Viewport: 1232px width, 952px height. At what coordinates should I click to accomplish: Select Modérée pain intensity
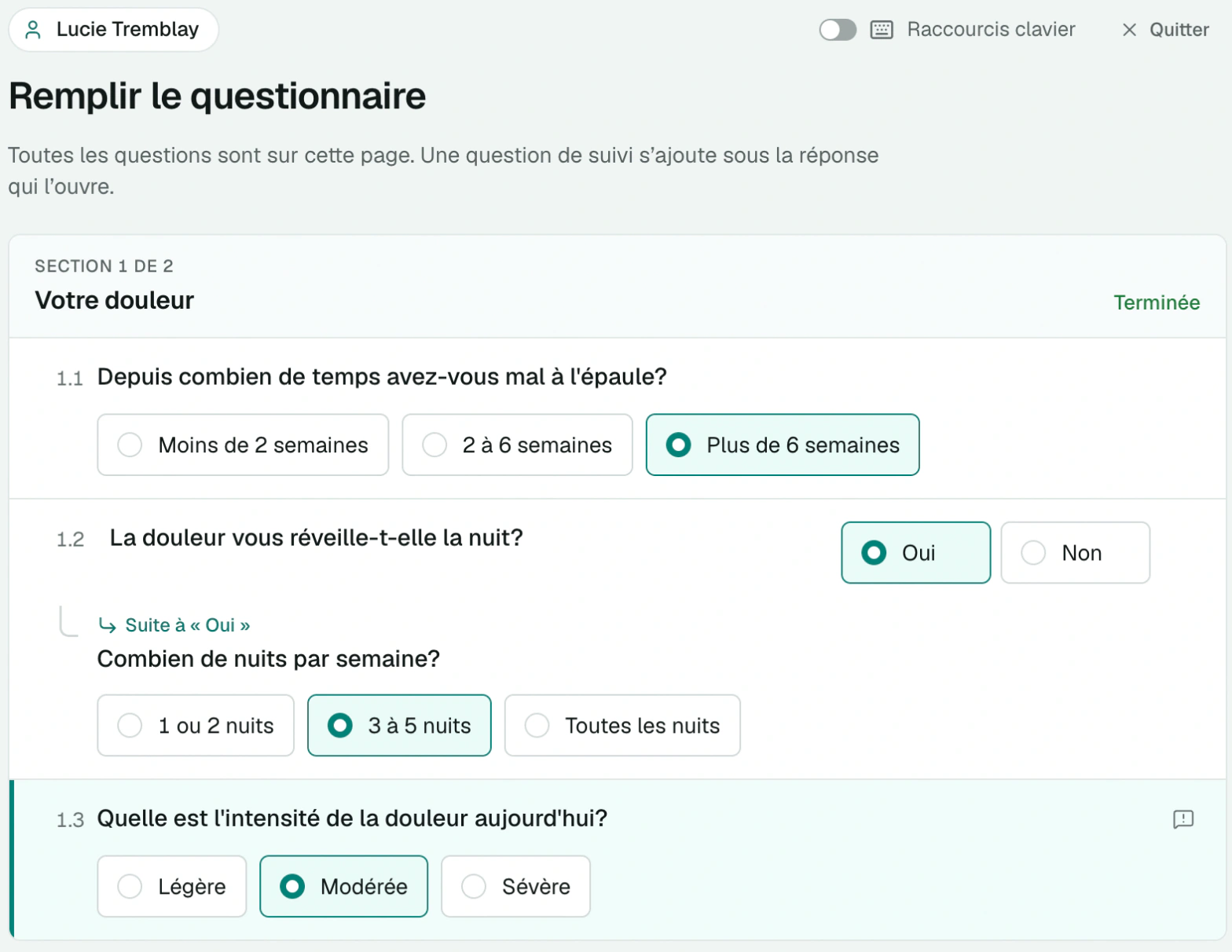click(x=344, y=886)
